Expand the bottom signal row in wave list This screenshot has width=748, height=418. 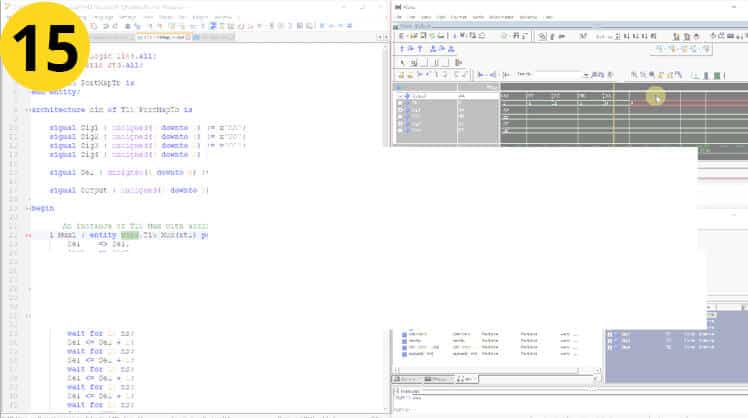coord(401,130)
